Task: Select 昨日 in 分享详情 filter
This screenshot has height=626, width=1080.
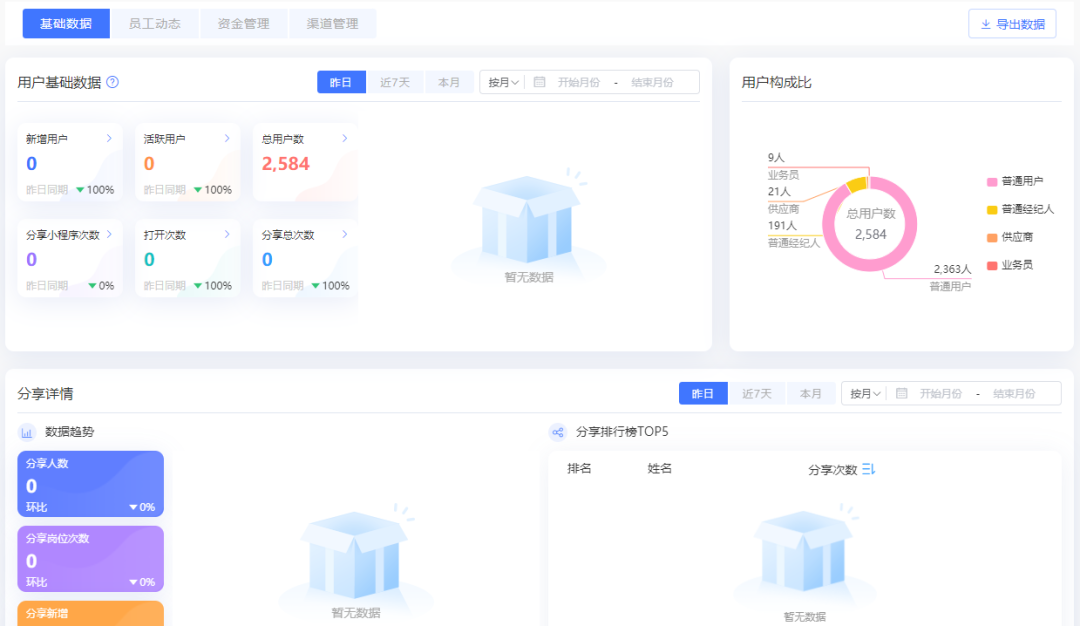Action: coord(703,393)
